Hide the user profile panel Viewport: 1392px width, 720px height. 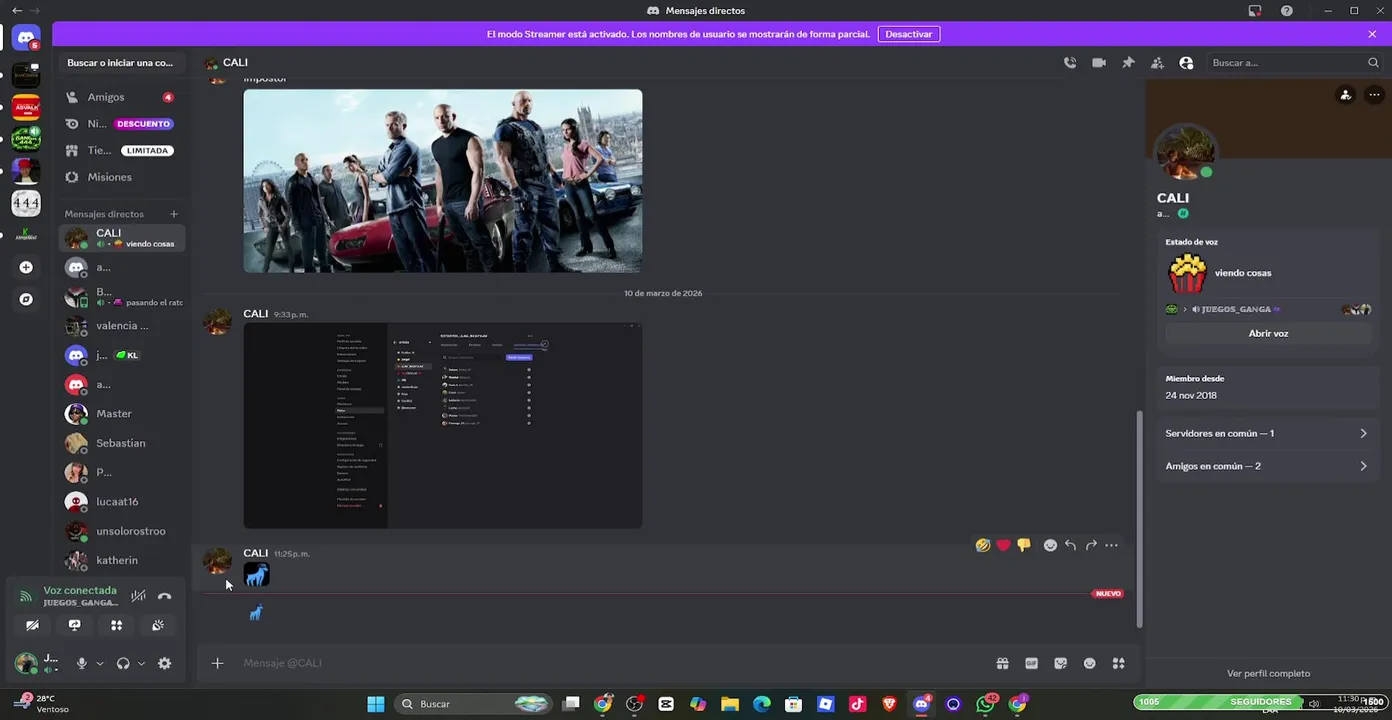pyautogui.click(x=1186, y=62)
